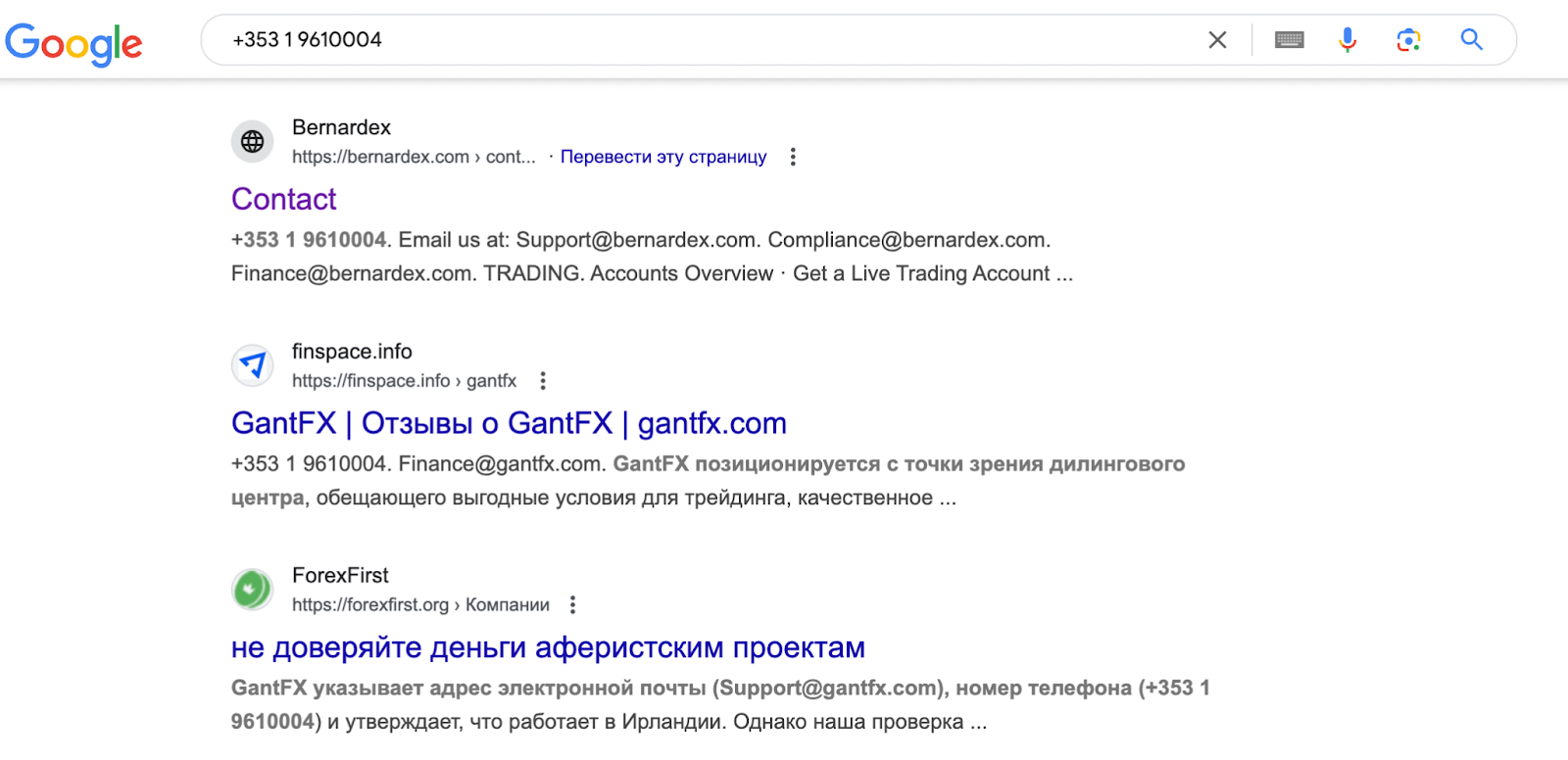Open the 'Contact' result title
Viewport: 1568px width, 760px height.
(x=283, y=199)
